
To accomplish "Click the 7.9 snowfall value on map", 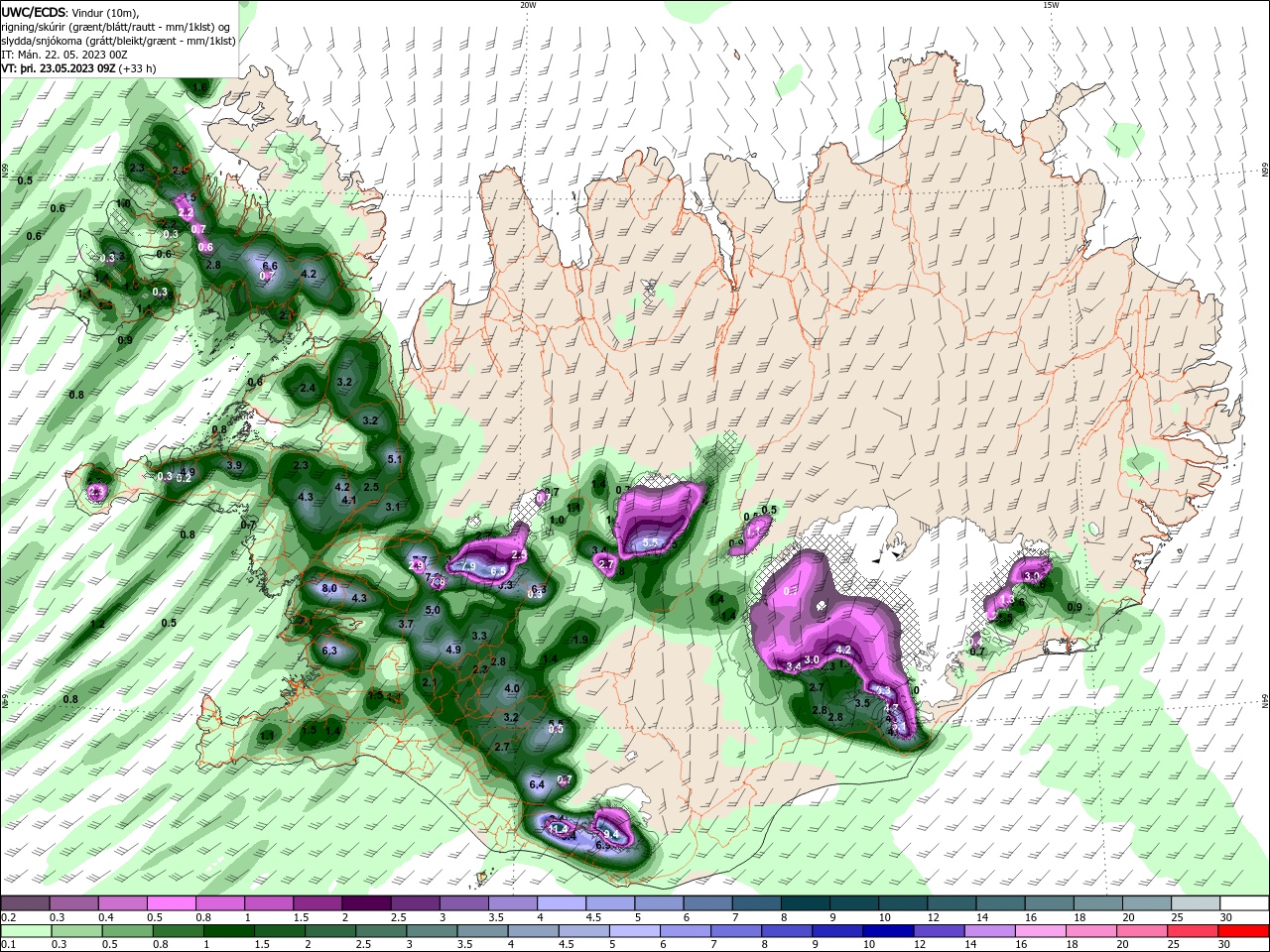I will 470,565.
